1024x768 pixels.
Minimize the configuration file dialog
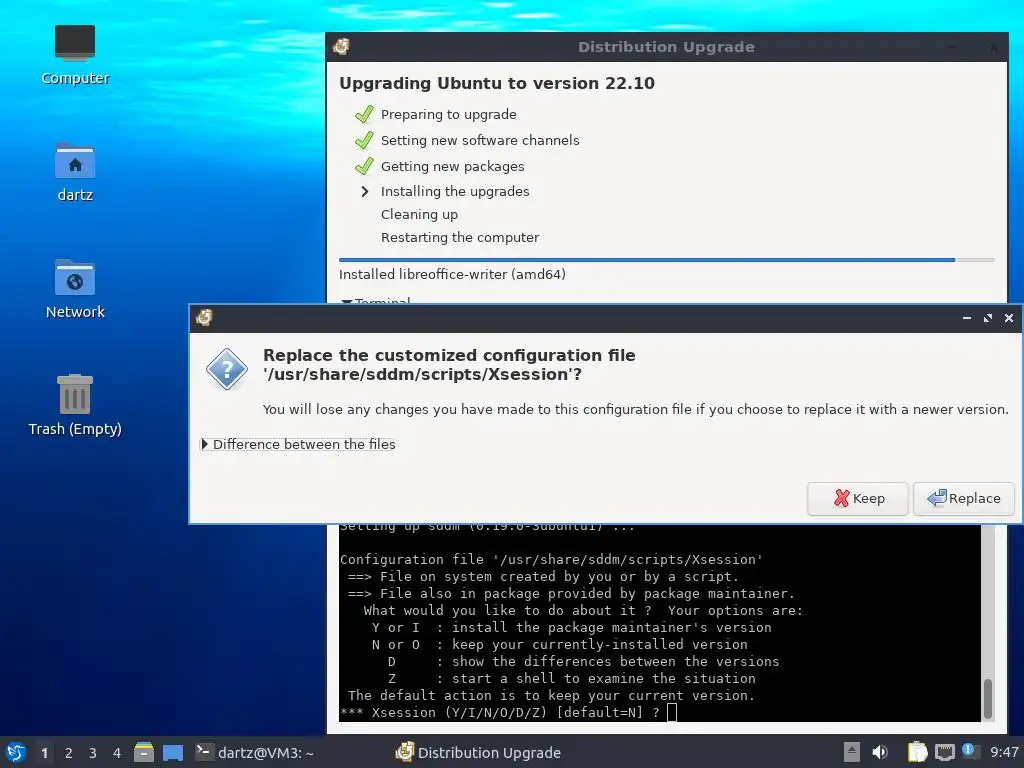[967, 318]
